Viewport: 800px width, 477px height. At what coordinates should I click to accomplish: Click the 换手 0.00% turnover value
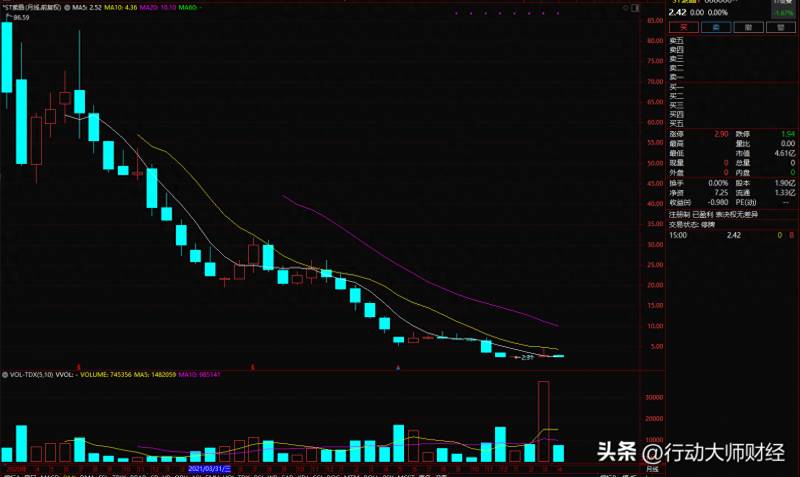point(718,183)
